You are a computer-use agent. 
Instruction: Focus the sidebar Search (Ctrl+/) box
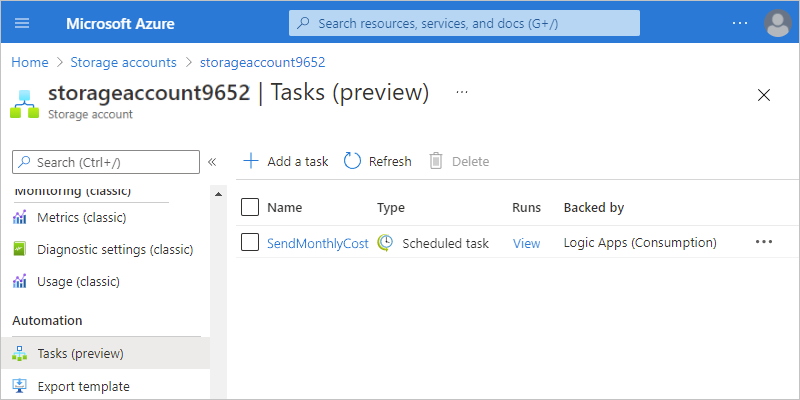coord(106,162)
